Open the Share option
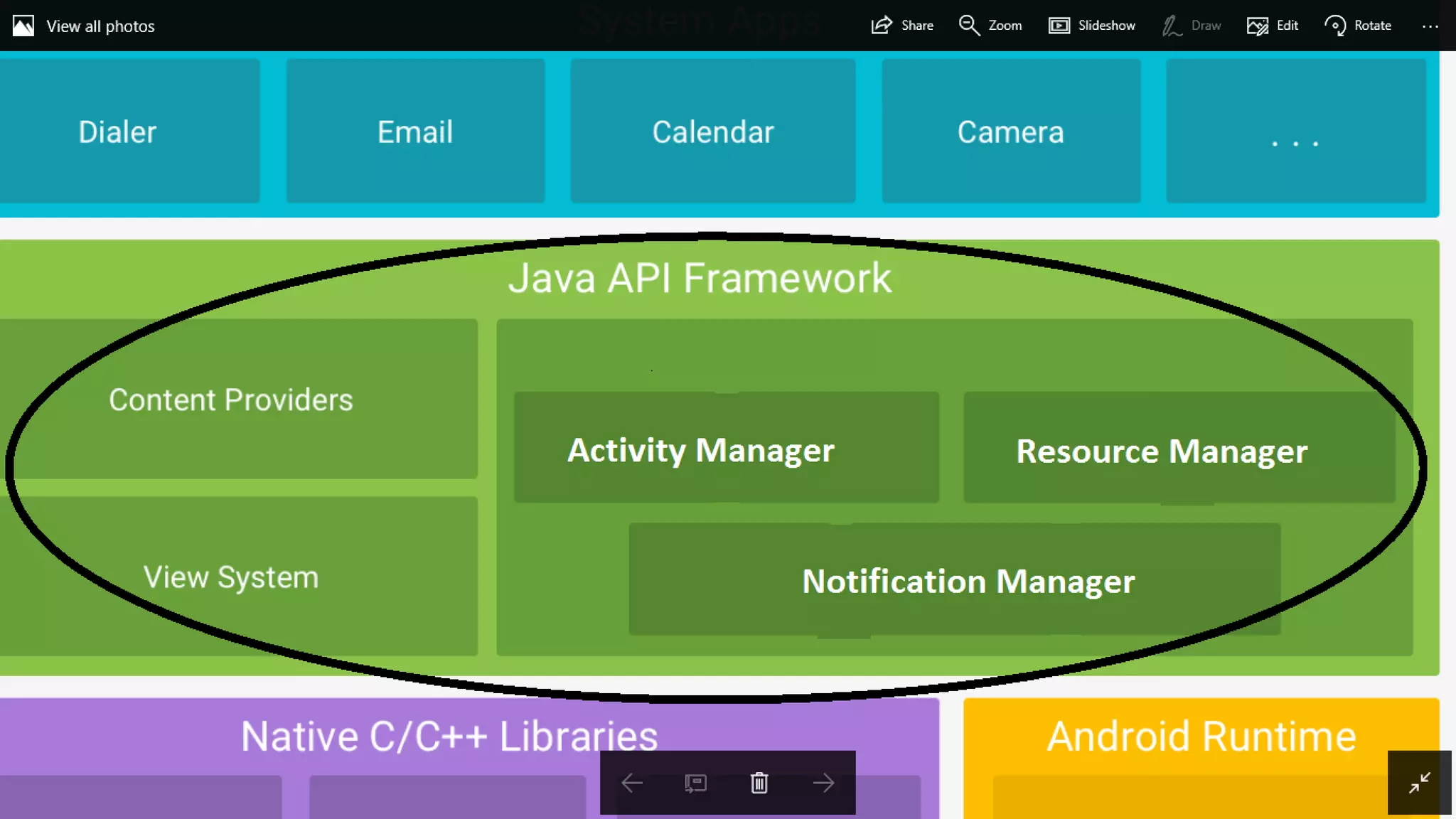Screen dimensions: 1456x819 pyautogui.click(x=901, y=26)
